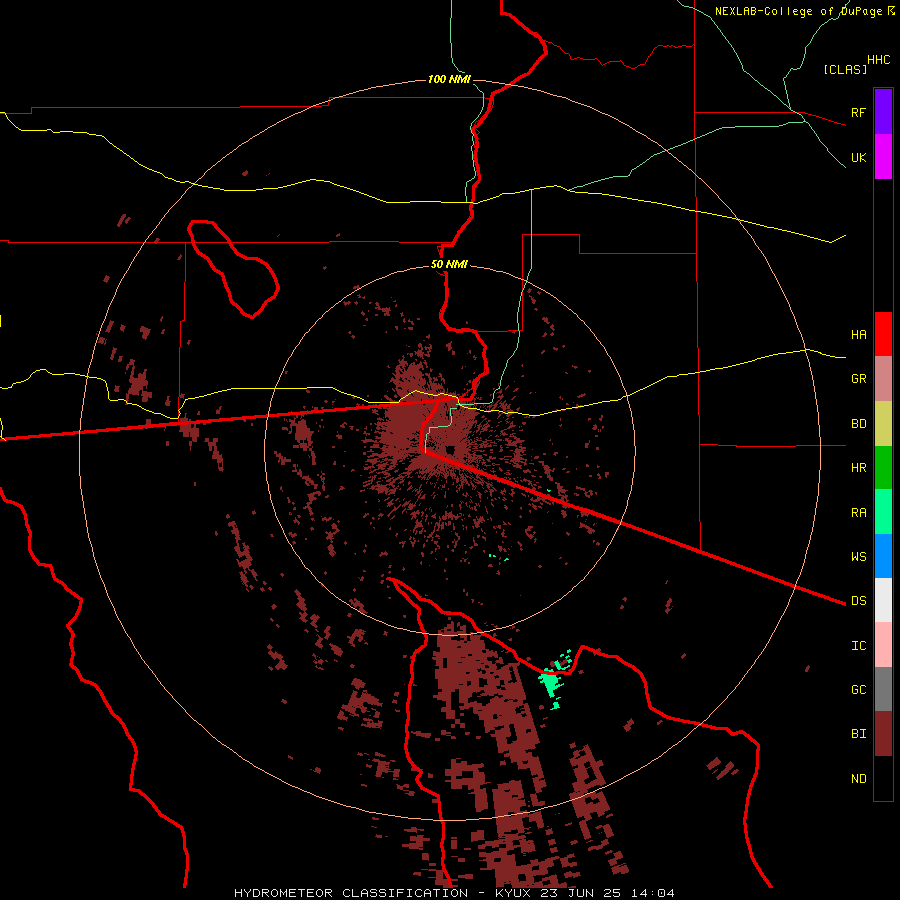Click the DS legend label
900x900 pixels.
tap(858, 601)
